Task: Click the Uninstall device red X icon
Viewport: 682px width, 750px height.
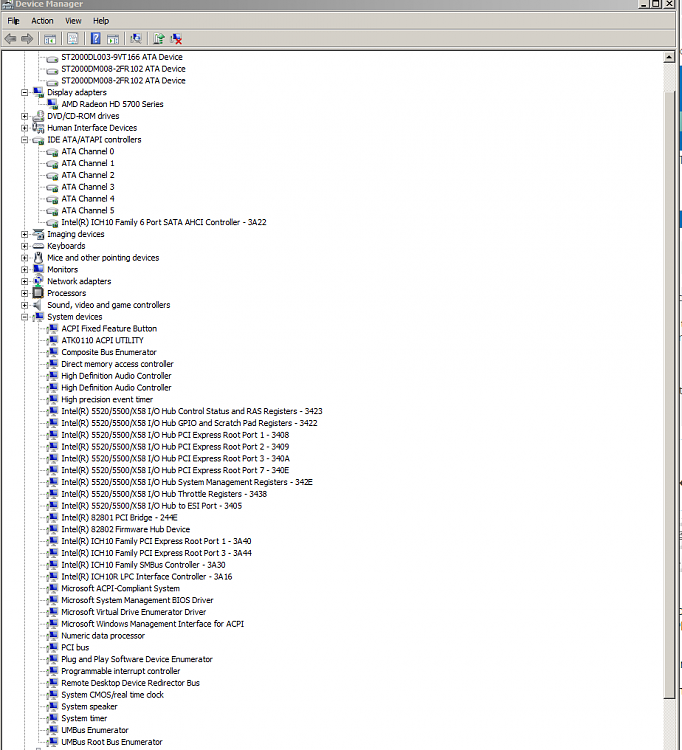Action: [176, 39]
